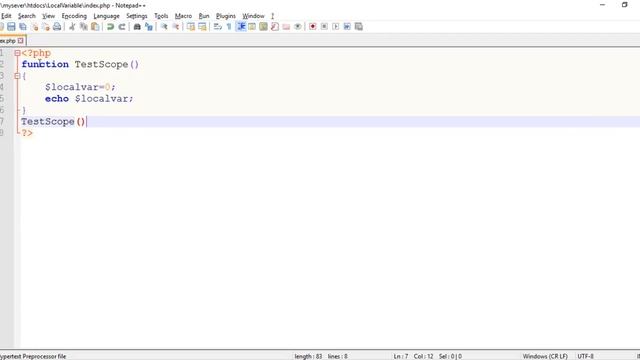Open the Encoding menu
Image resolution: width=640 pixels, height=360 pixels.
[x=74, y=16]
